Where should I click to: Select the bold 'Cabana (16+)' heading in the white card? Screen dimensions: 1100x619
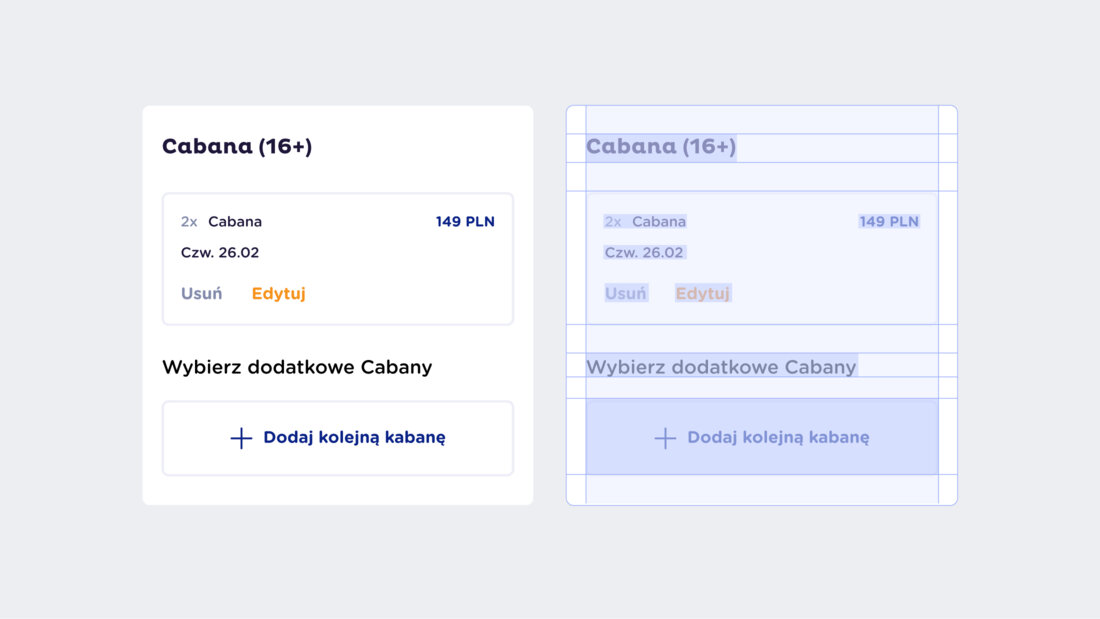click(x=237, y=146)
